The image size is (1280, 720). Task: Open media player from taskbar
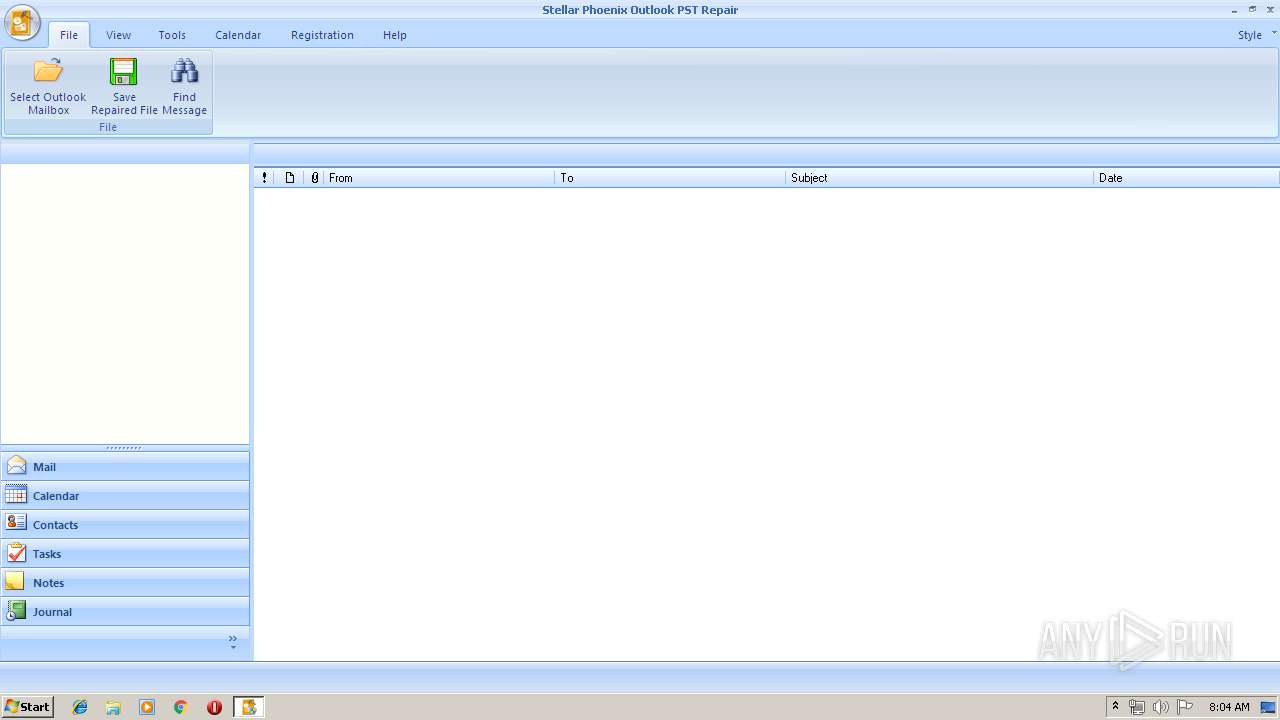[147, 707]
